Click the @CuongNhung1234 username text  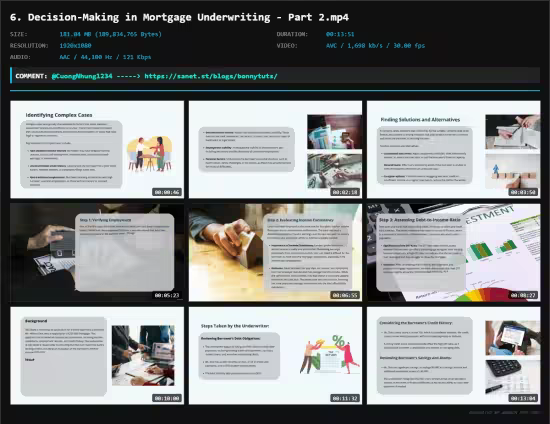[x=82, y=76]
